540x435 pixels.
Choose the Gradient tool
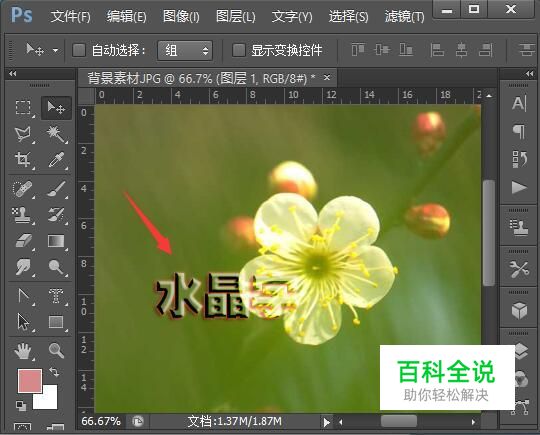coord(56,240)
